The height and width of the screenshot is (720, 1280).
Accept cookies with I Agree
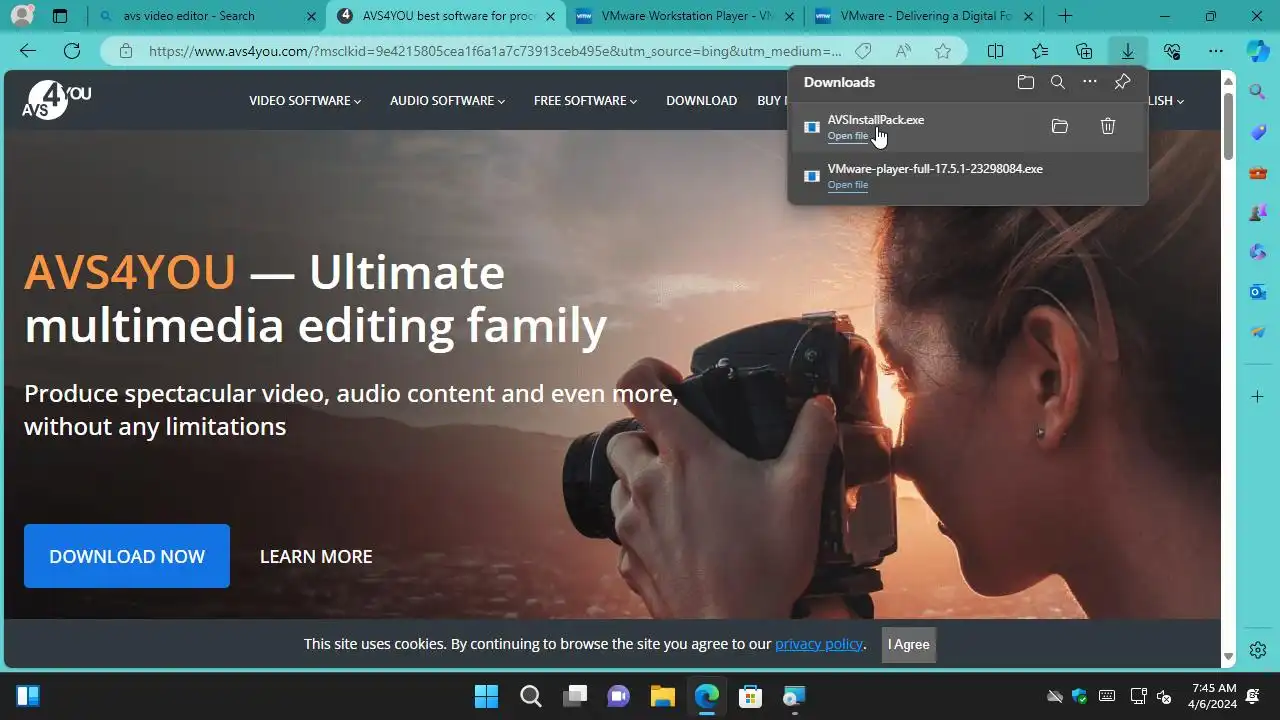tap(908, 644)
